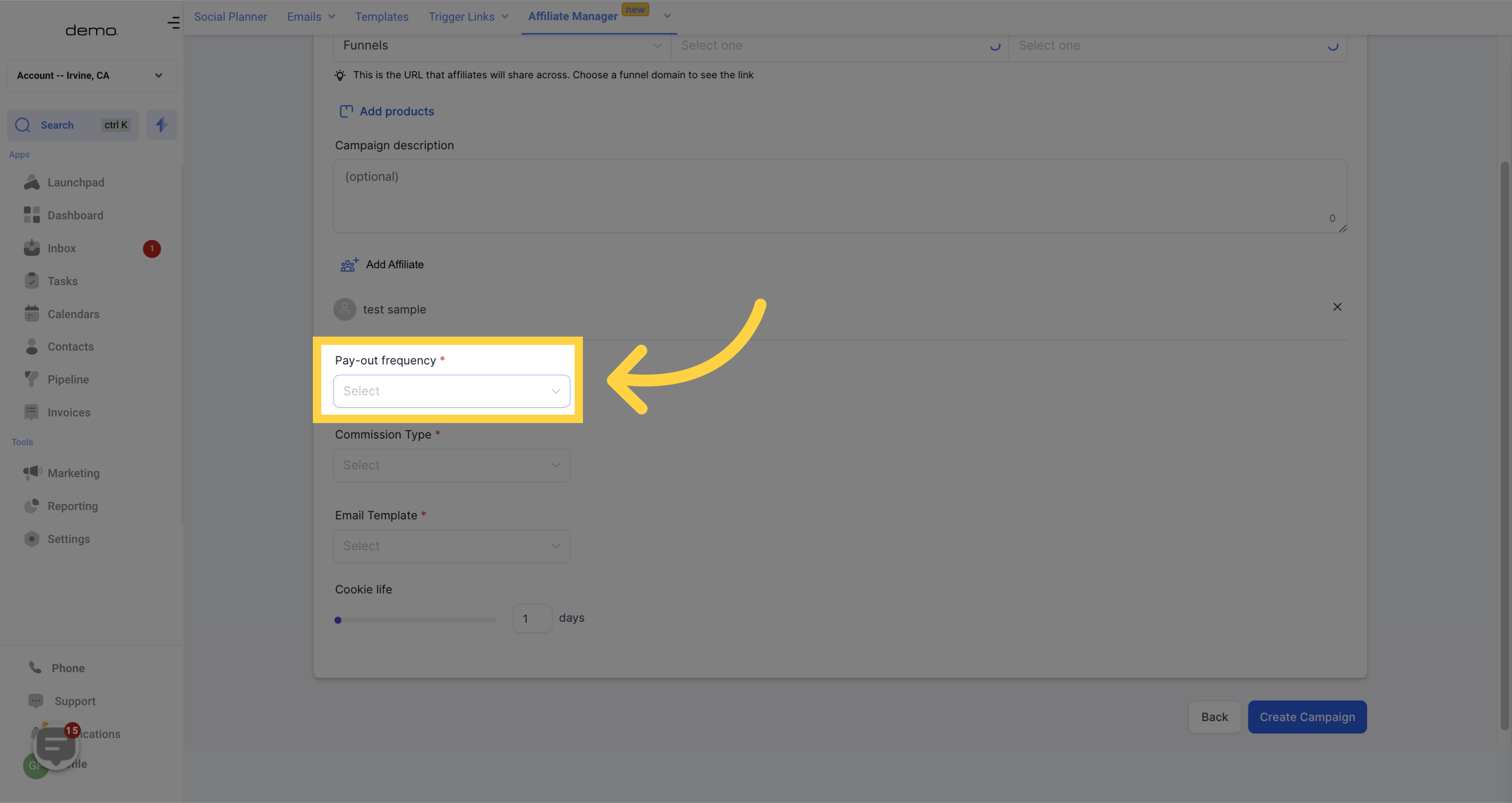Select Commission Type dropdown
The width and height of the screenshot is (1512, 803).
coord(452,465)
